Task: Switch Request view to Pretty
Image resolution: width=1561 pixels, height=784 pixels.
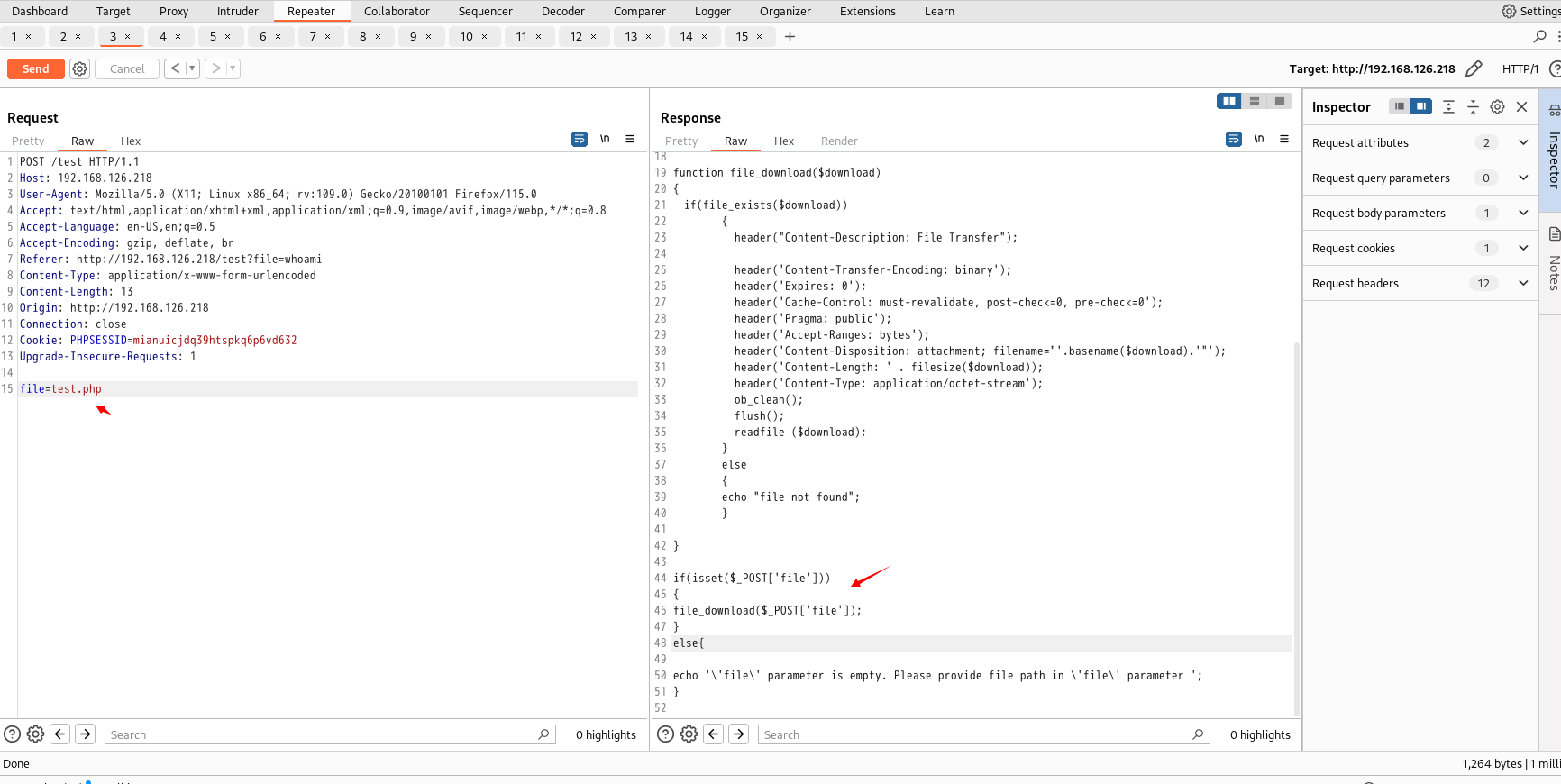Action: pyautogui.click(x=28, y=141)
